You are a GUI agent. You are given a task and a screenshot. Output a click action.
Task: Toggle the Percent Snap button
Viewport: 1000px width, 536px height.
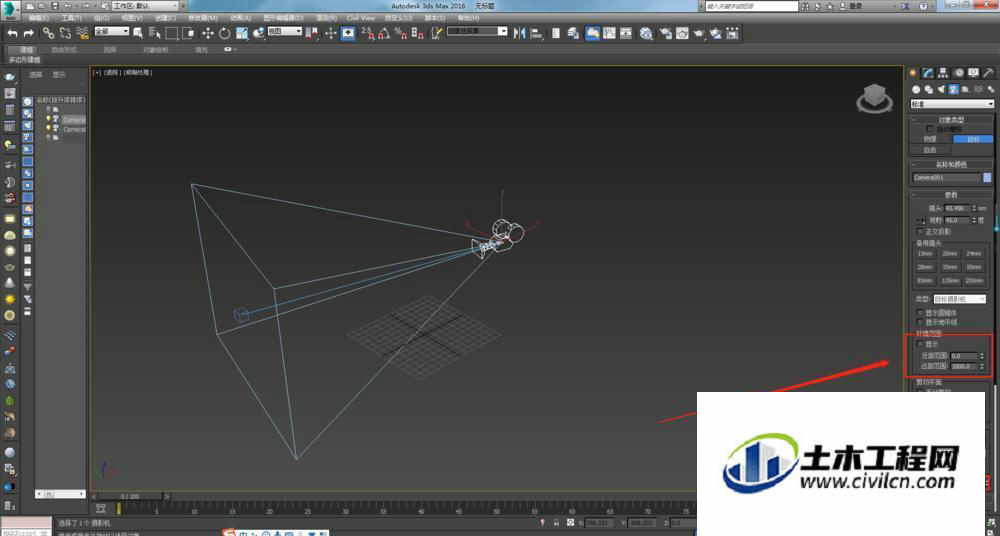(401, 33)
